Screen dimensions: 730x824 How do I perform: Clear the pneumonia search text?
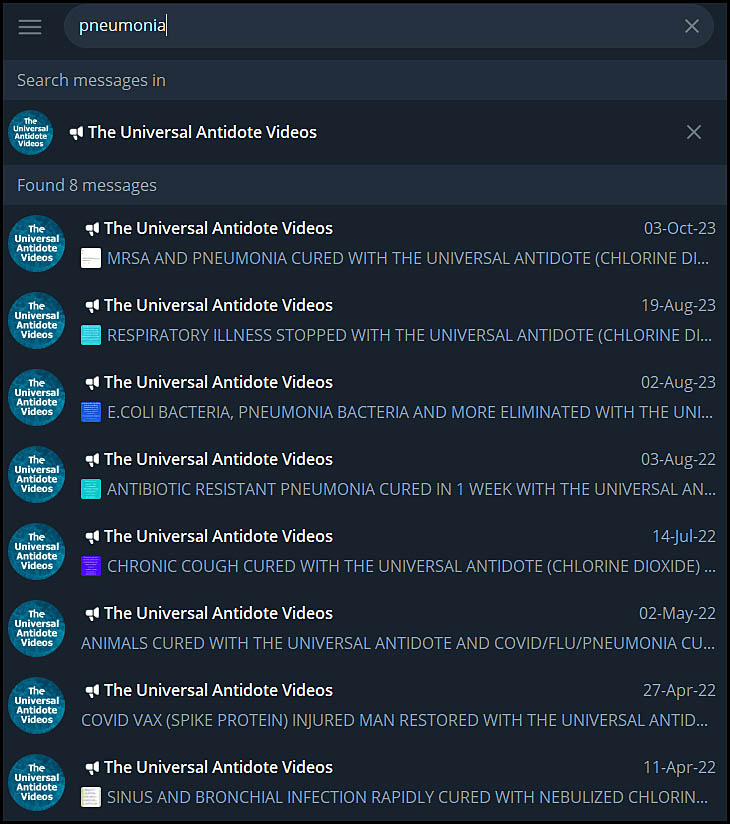pos(692,26)
